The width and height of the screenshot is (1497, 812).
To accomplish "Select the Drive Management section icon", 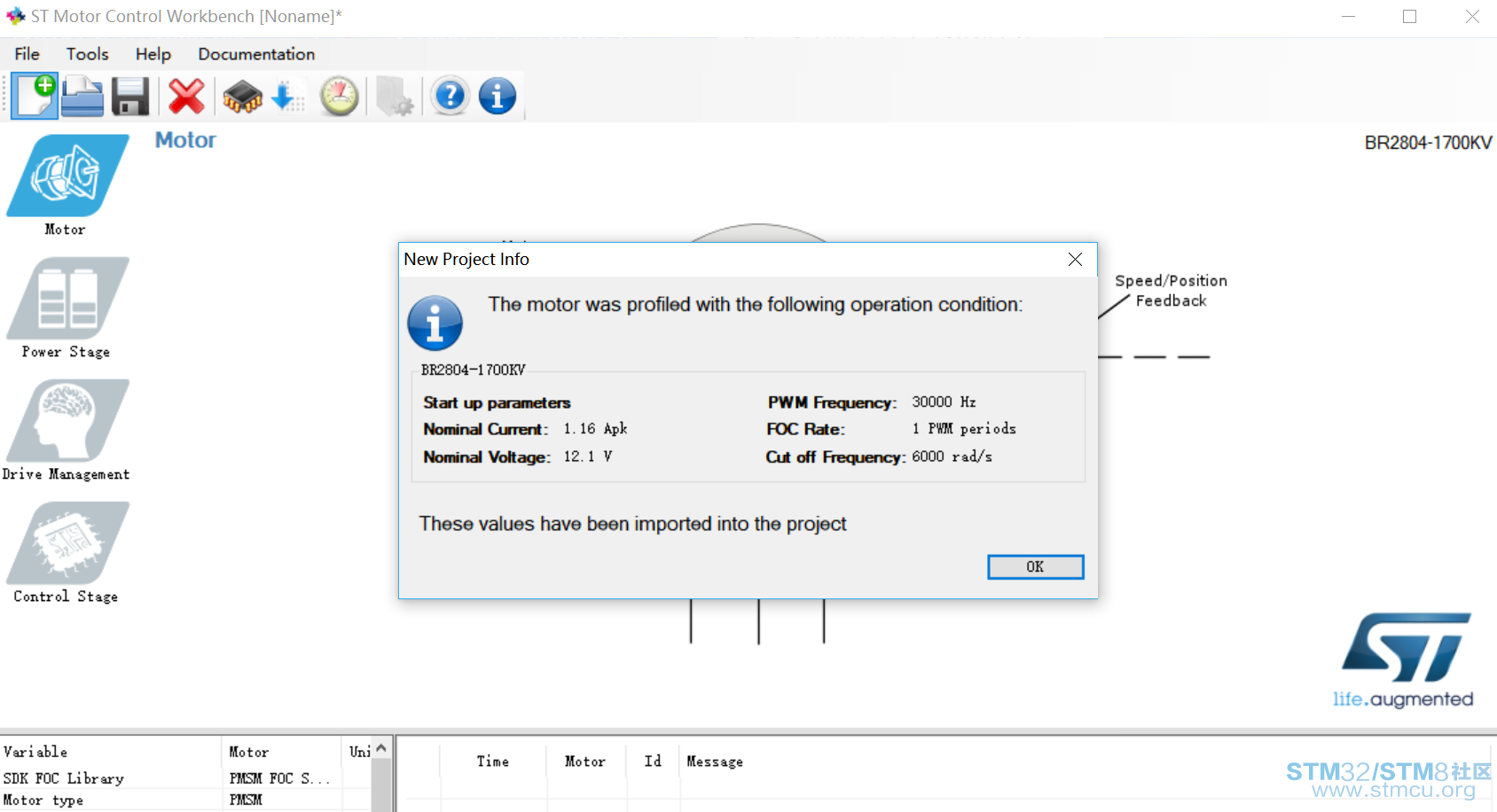I will click(67, 420).
